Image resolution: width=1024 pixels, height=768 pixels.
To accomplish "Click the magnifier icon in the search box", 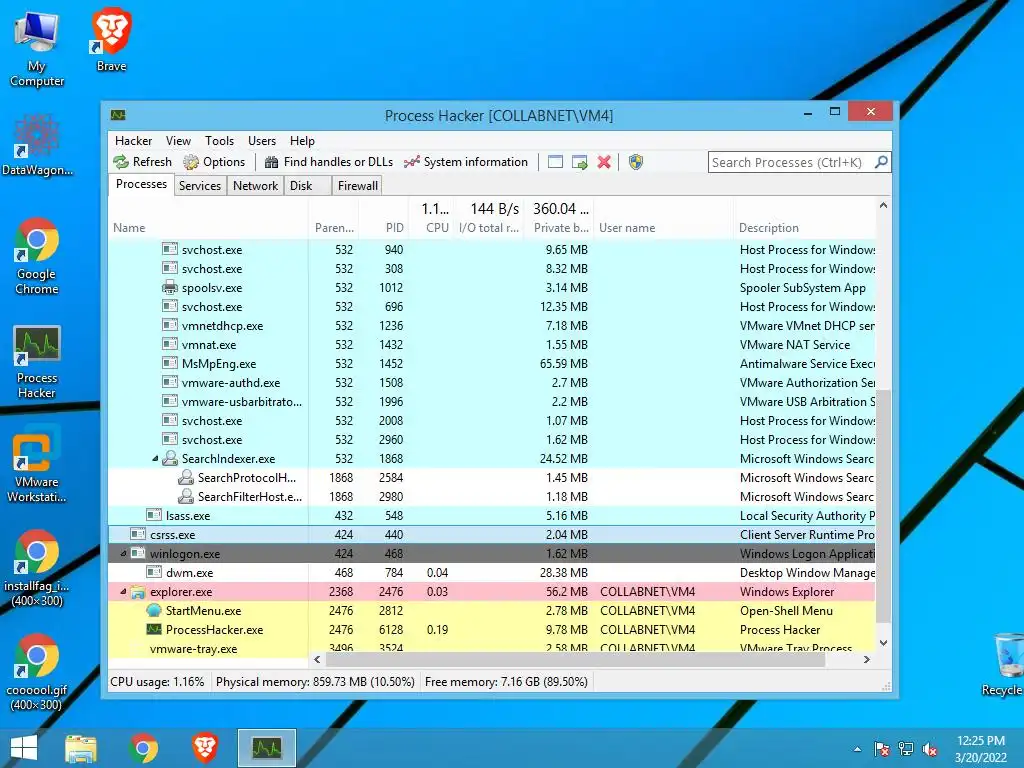I will 881,161.
